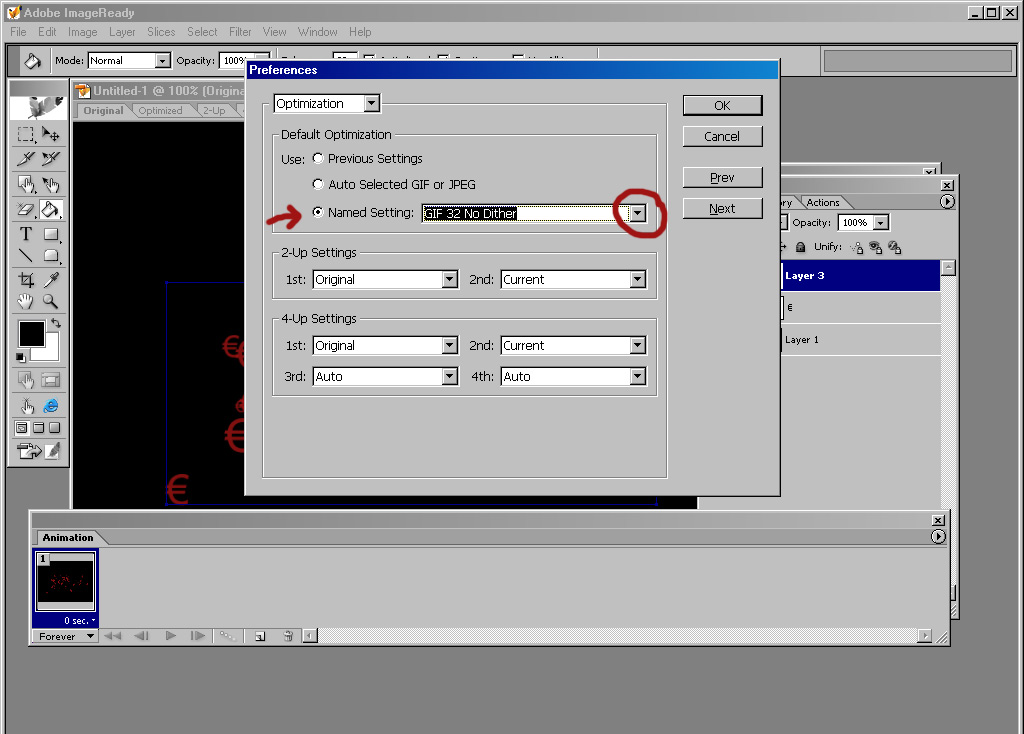Viewport: 1024px width, 734px height.
Task: Expand the Optimization preferences category dropdown
Action: point(371,104)
